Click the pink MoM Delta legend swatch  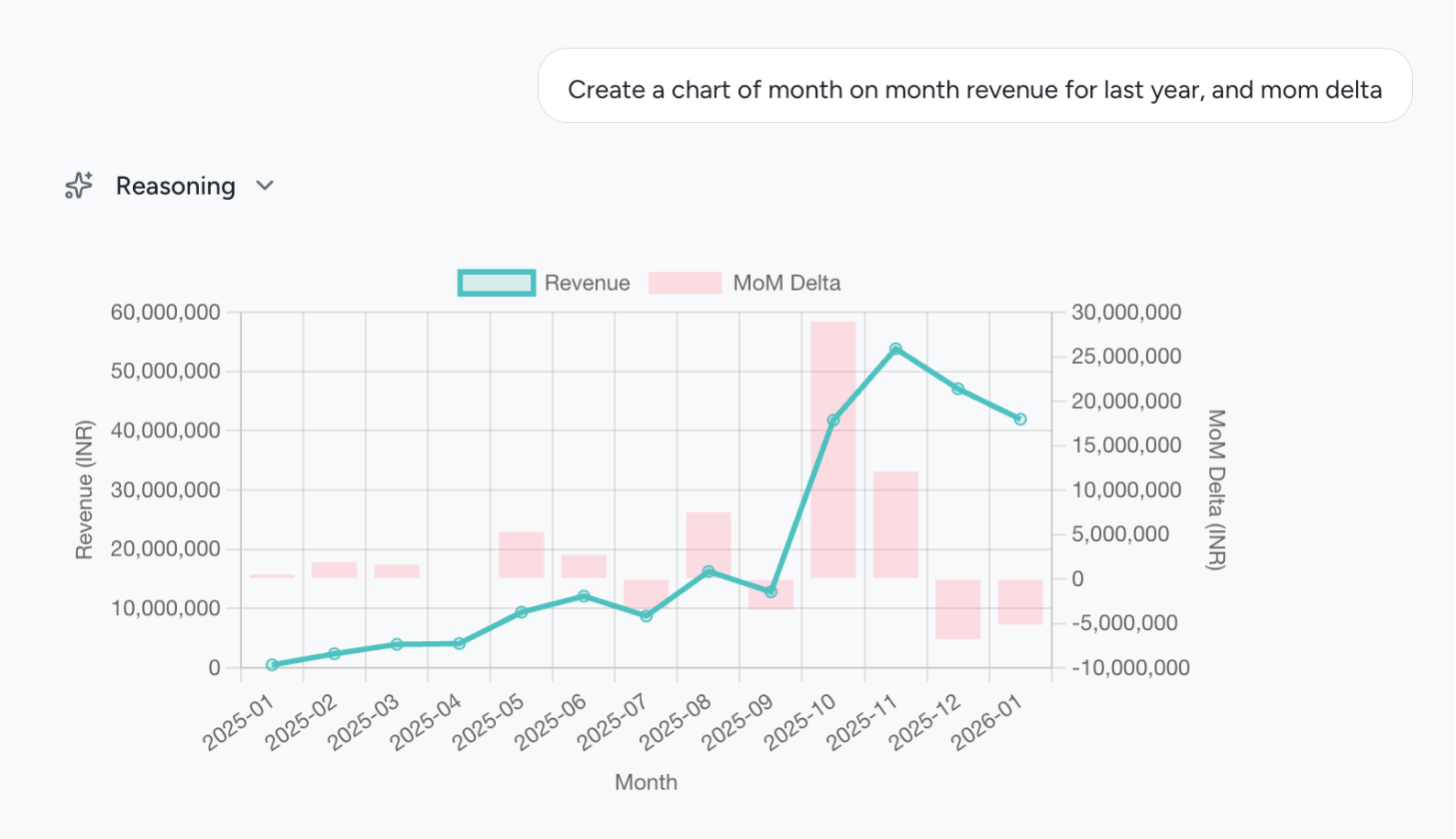[x=685, y=283]
